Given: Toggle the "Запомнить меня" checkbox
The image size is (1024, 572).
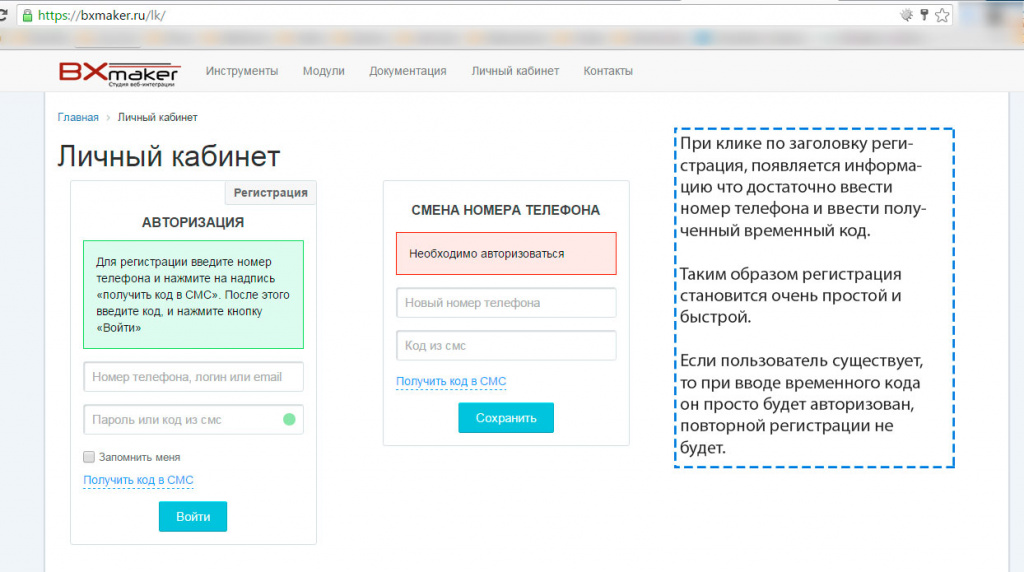Looking at the screenshot, I should [x=89, y=457].
